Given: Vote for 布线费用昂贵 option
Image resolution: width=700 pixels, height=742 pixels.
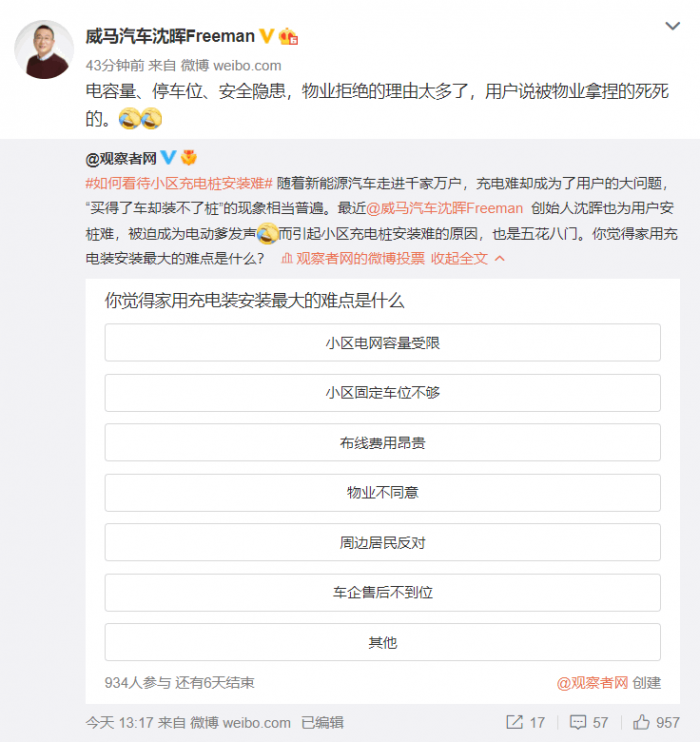Looking at the screenshot, I should pyautogui.click(x=382, y=442).
